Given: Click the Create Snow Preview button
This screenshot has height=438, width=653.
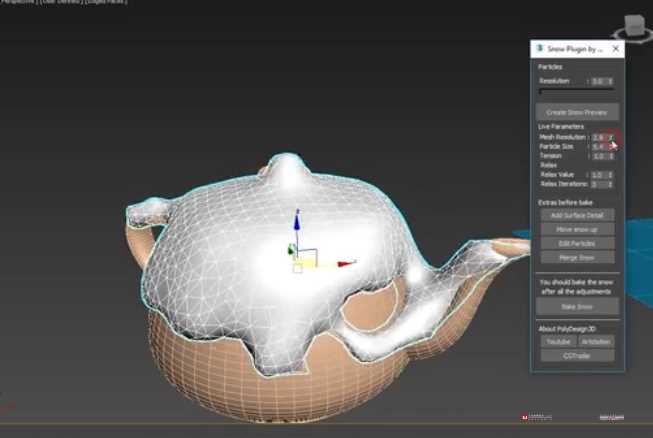Looking at the screenshot, I should 577,112.
